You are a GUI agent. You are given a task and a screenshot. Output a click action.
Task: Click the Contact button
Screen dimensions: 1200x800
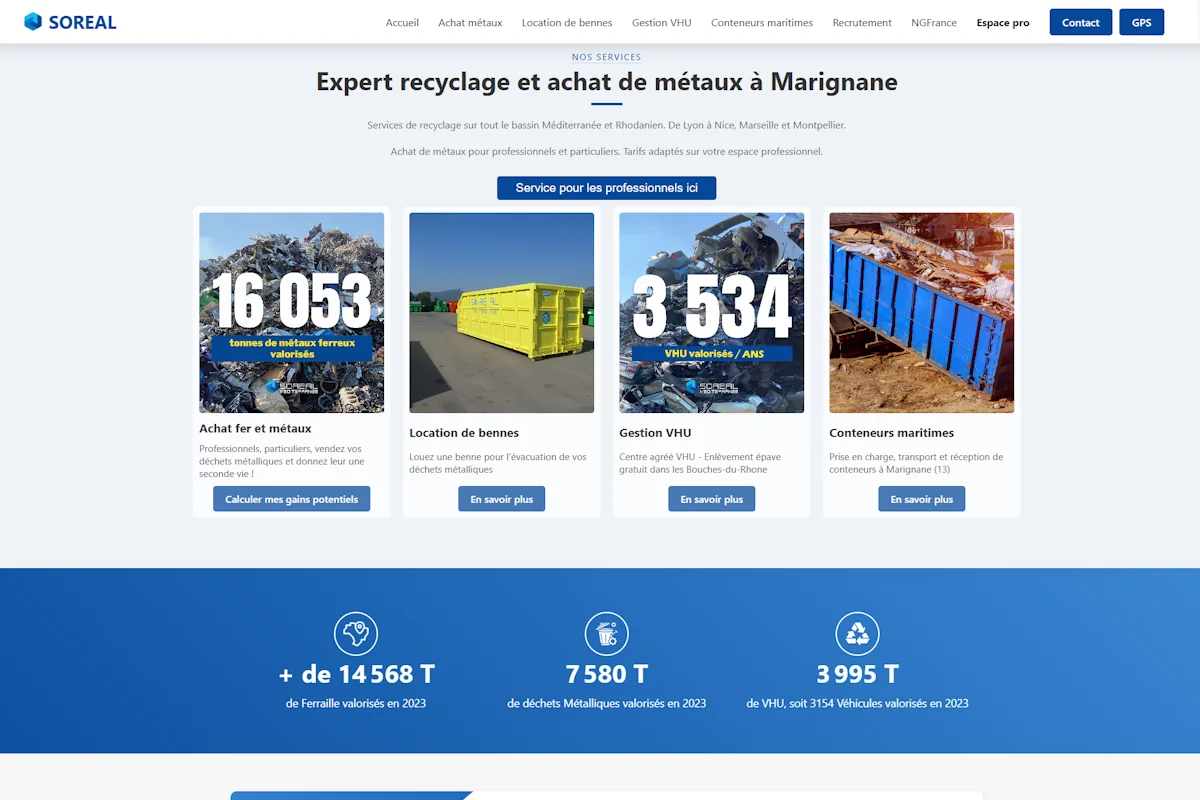(x=1081, y=22)
